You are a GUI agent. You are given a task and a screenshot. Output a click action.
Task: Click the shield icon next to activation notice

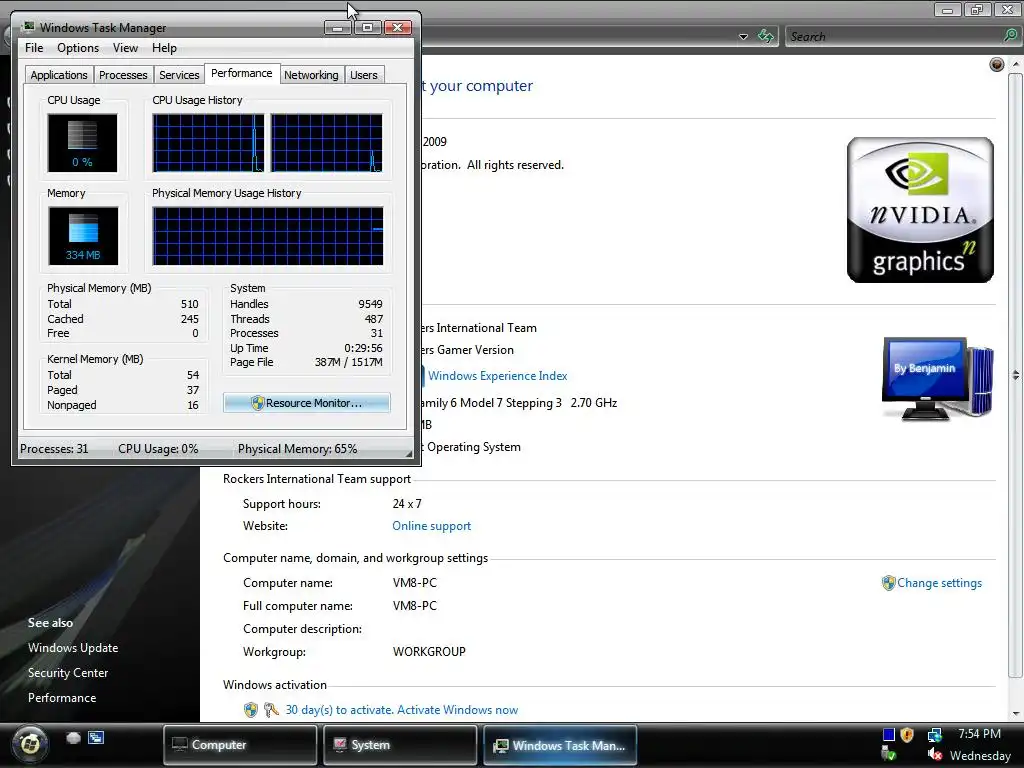(251, 710)
